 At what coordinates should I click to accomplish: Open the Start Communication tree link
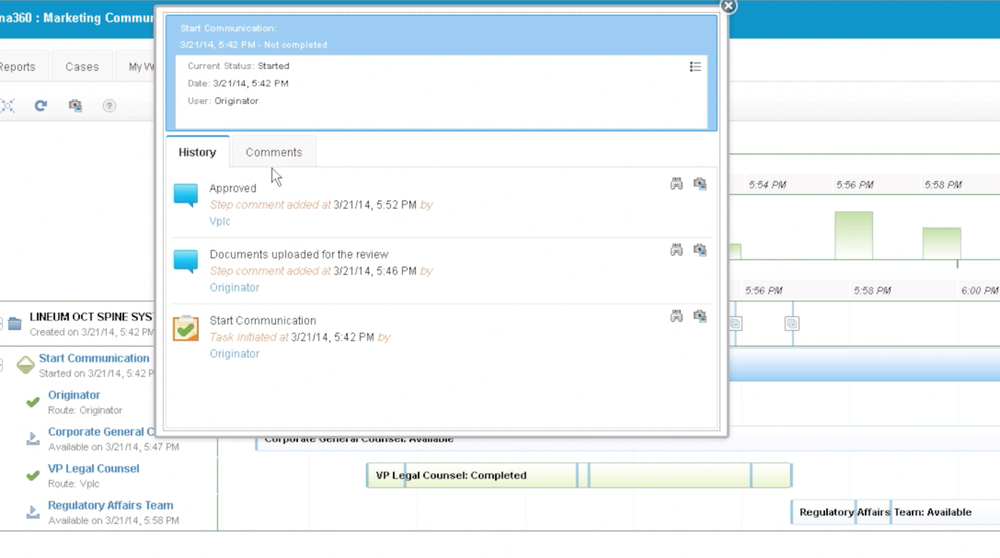tap(94, 358)
